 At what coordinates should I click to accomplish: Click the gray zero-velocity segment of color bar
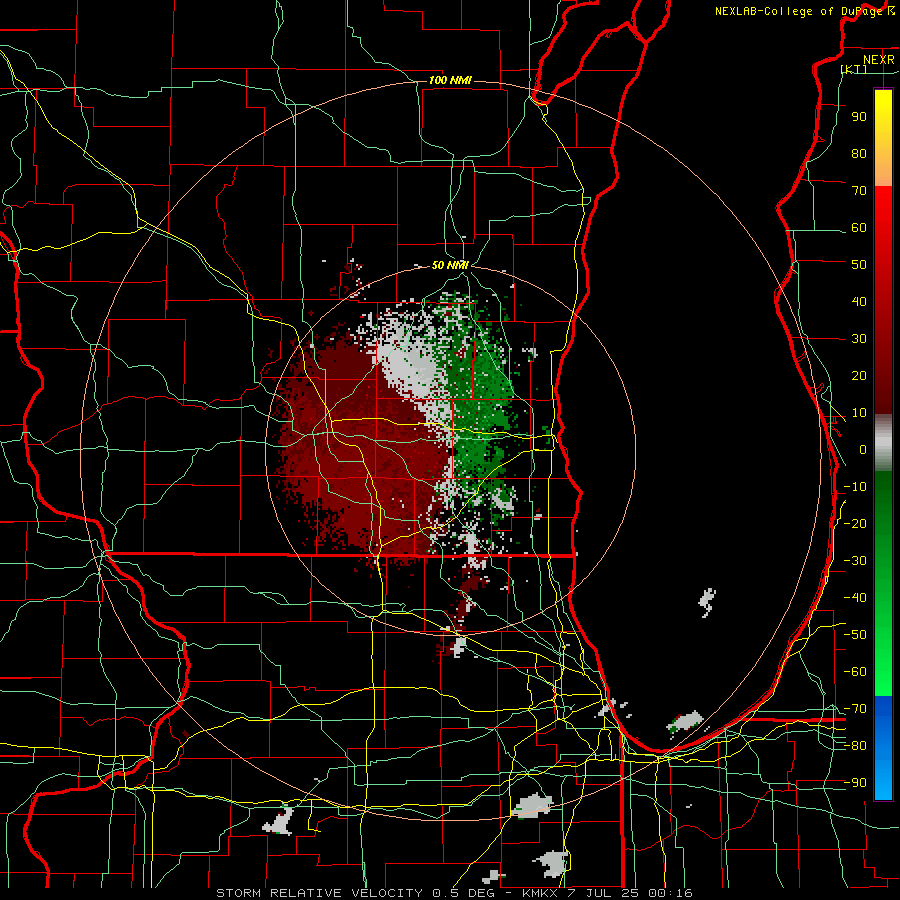(883, 443)
